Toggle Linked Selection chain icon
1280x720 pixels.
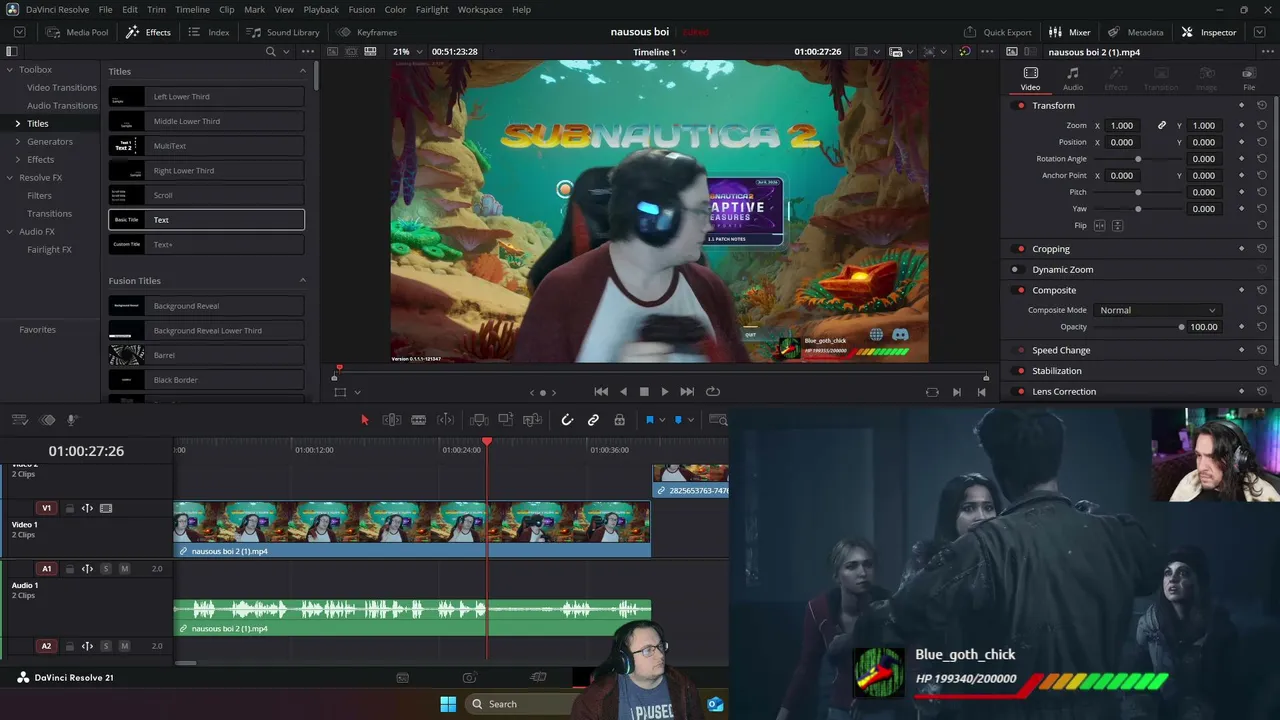click(593, 420)
